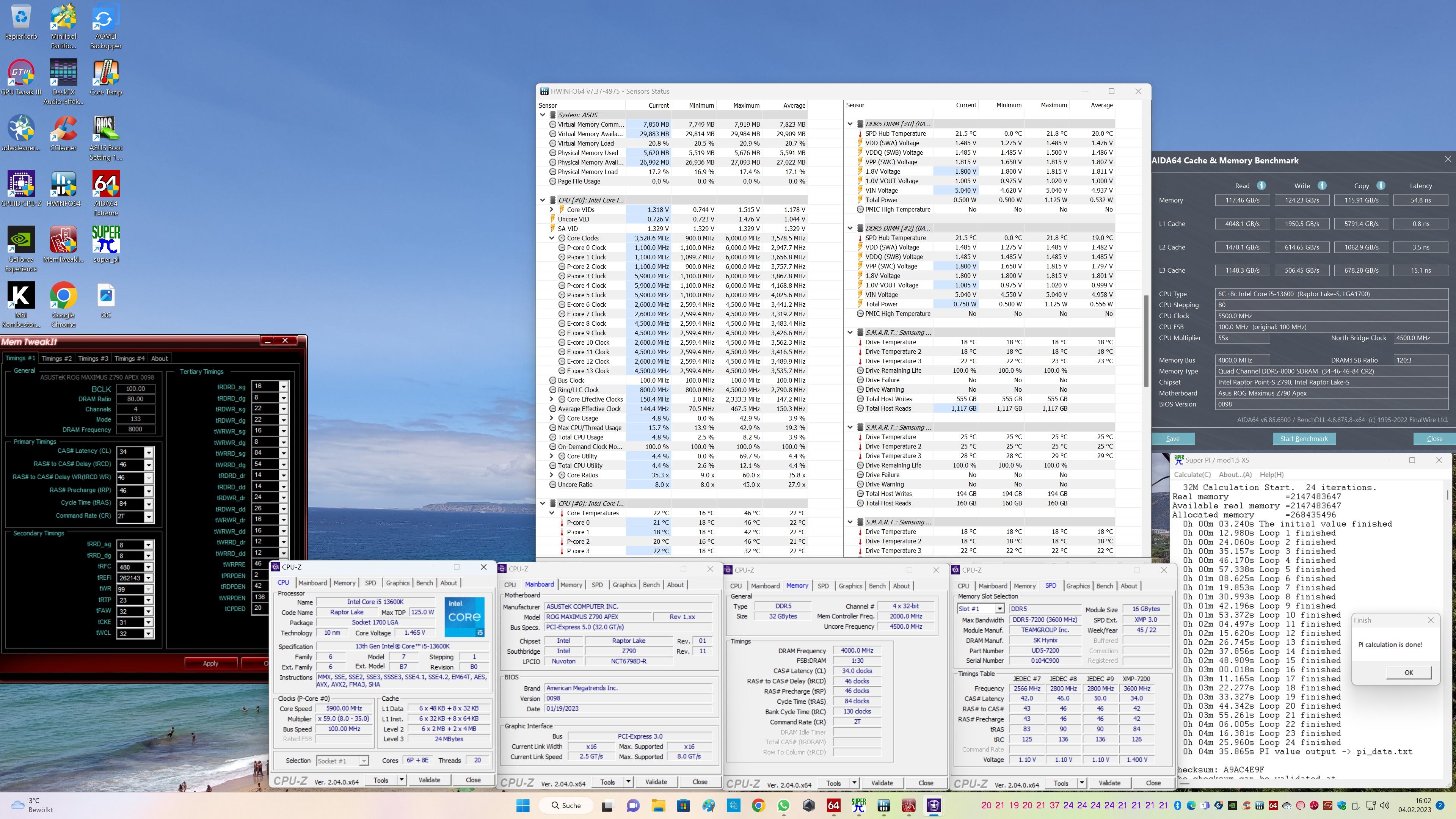Viewport: 1456px width, 819px height.
Task: Open Slot #1 dropdown in CPU-Z SPD
Action: coord(999,609)
